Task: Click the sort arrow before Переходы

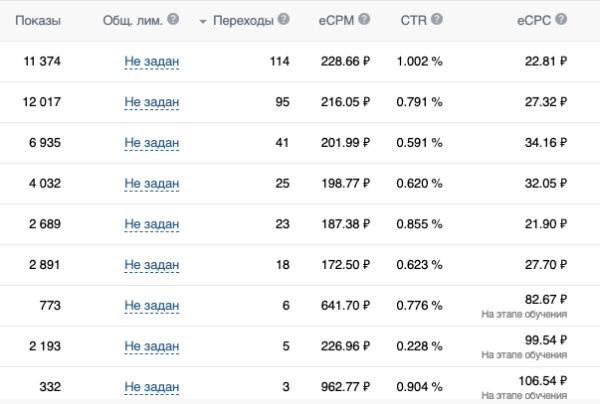Action: point(204,21)
